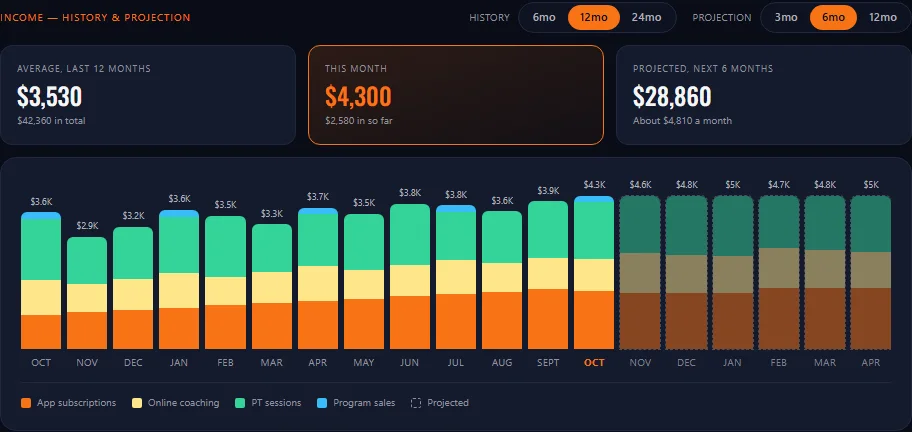Select the 12mo projection range
This screenshot has width=912, height=432.
pos(882,17)
